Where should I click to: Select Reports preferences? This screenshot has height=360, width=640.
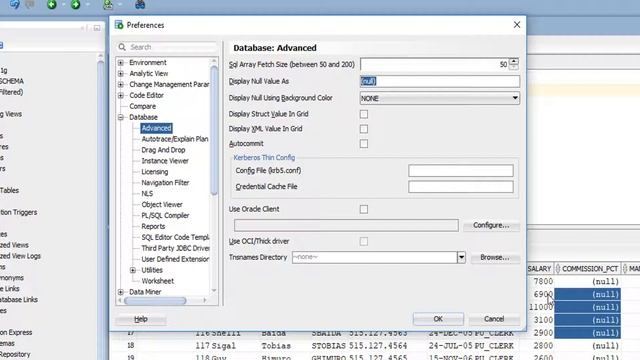153,227
